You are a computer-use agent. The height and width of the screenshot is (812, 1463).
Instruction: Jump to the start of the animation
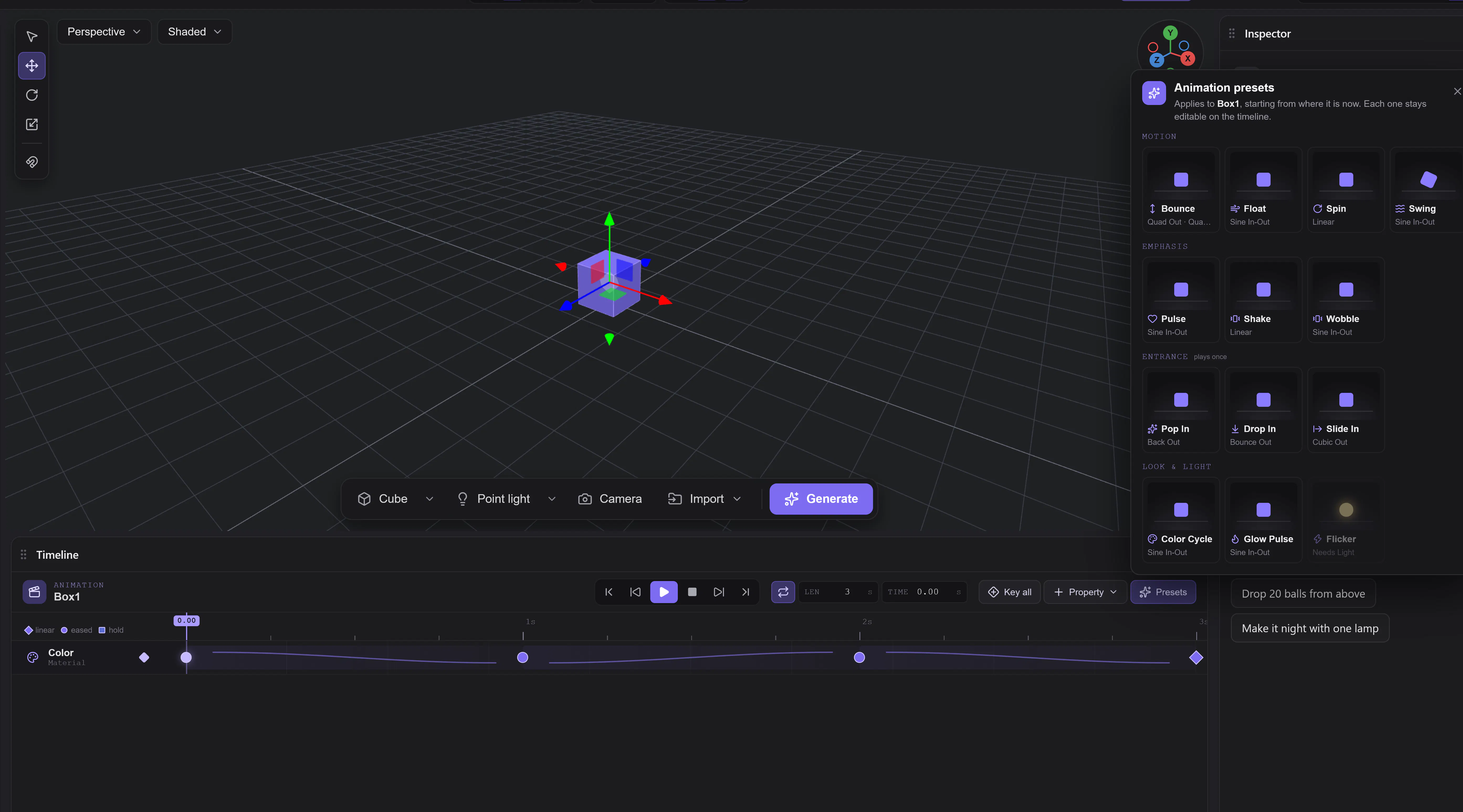(609, 592)
